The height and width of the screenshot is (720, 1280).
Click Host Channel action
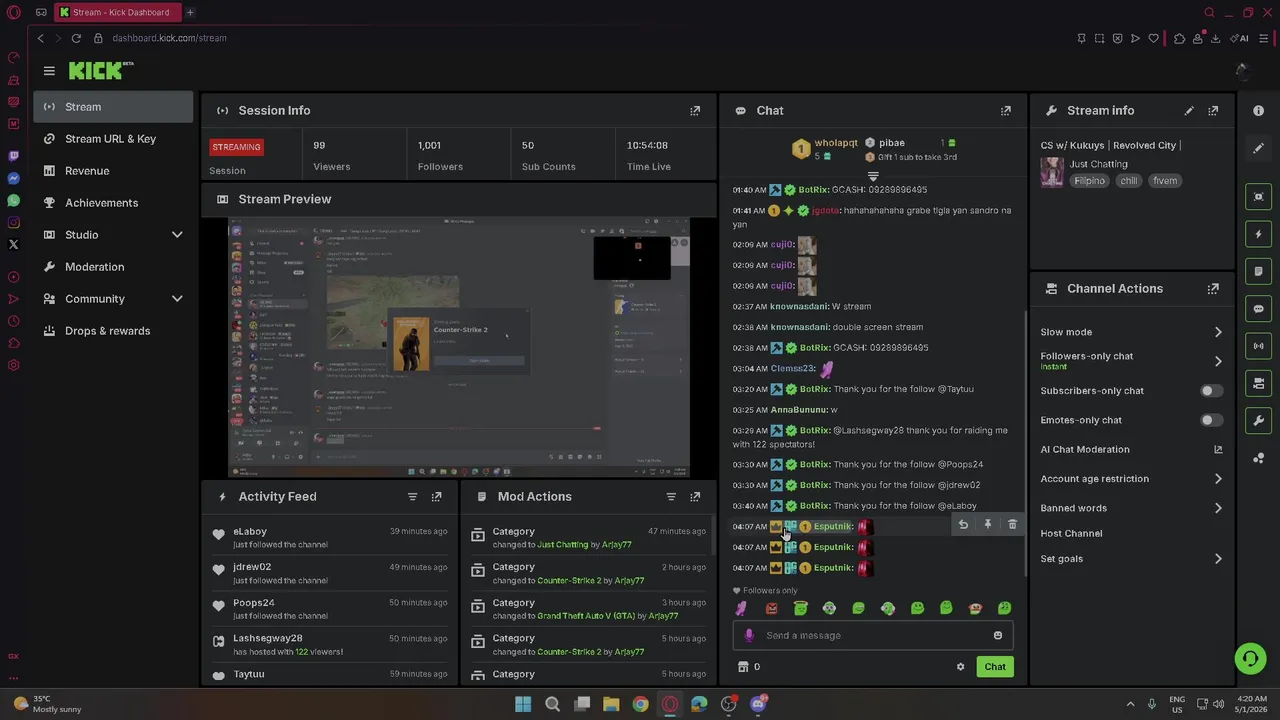click(1071, 534)
